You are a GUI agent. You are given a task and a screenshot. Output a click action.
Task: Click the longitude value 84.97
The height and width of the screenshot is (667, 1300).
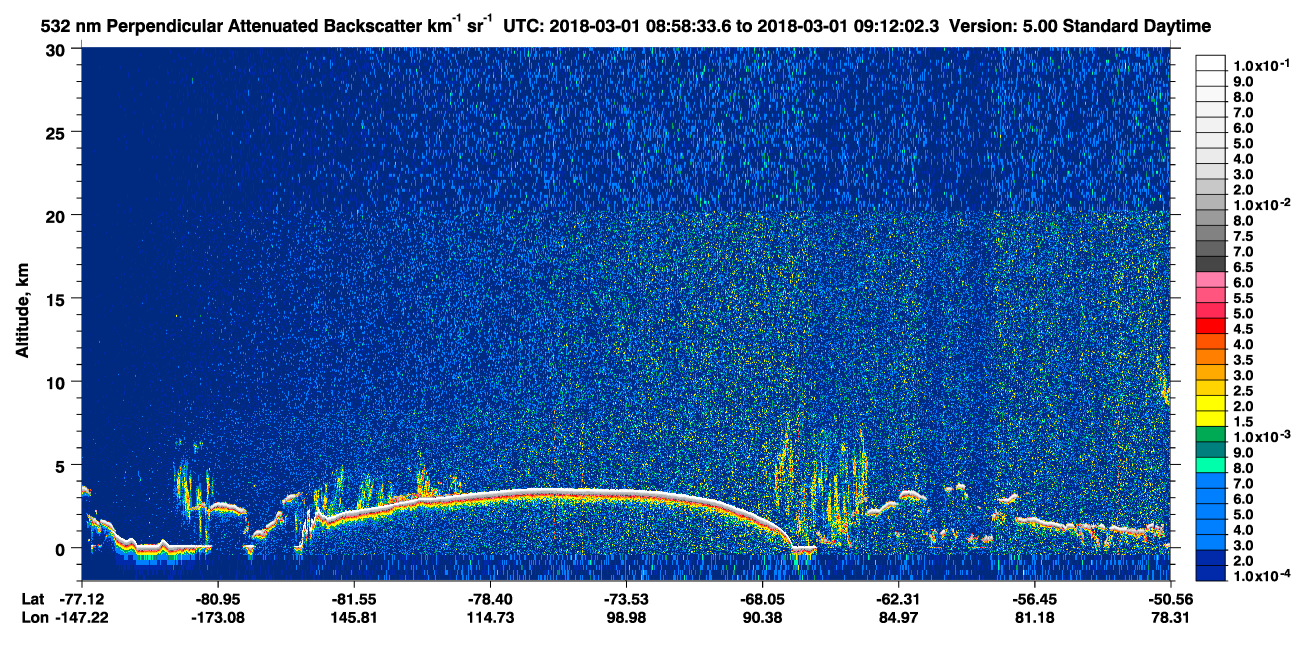click(897, 617)
